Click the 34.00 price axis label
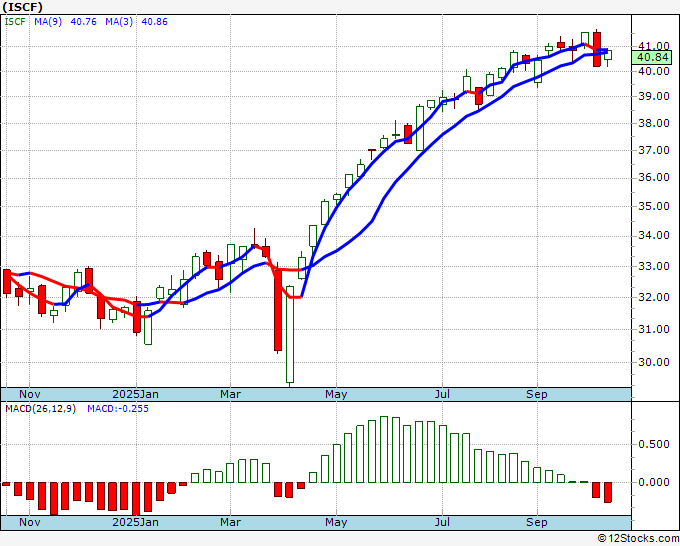Image resolution: width=680 pixels, height=546 pixels. click(x=654, y=235)
